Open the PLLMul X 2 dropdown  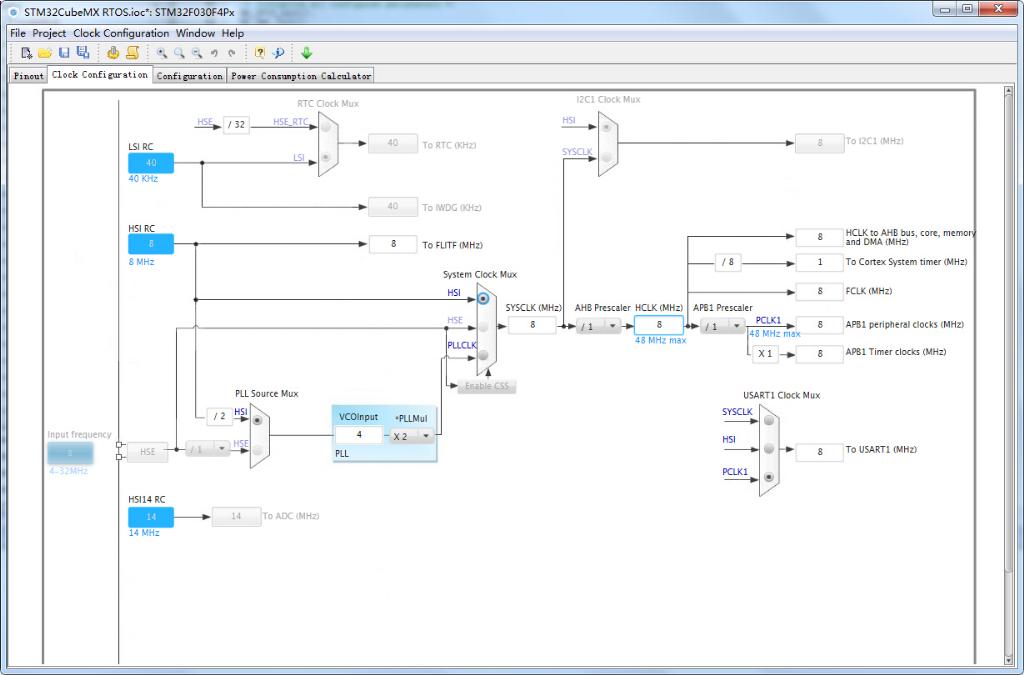(411, 436)
